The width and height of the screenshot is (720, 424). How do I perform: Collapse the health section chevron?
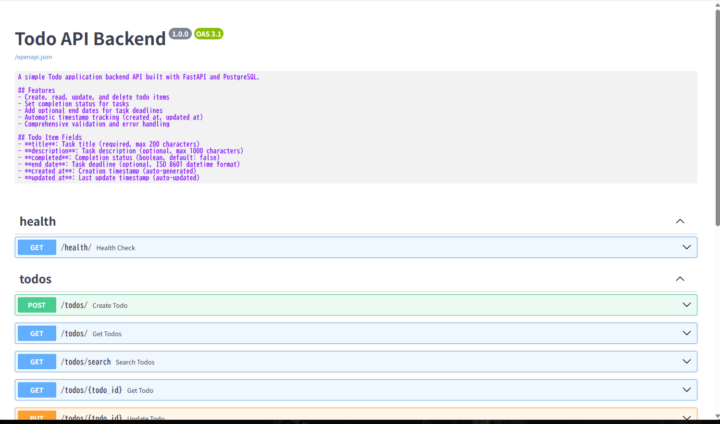point(680,221)
